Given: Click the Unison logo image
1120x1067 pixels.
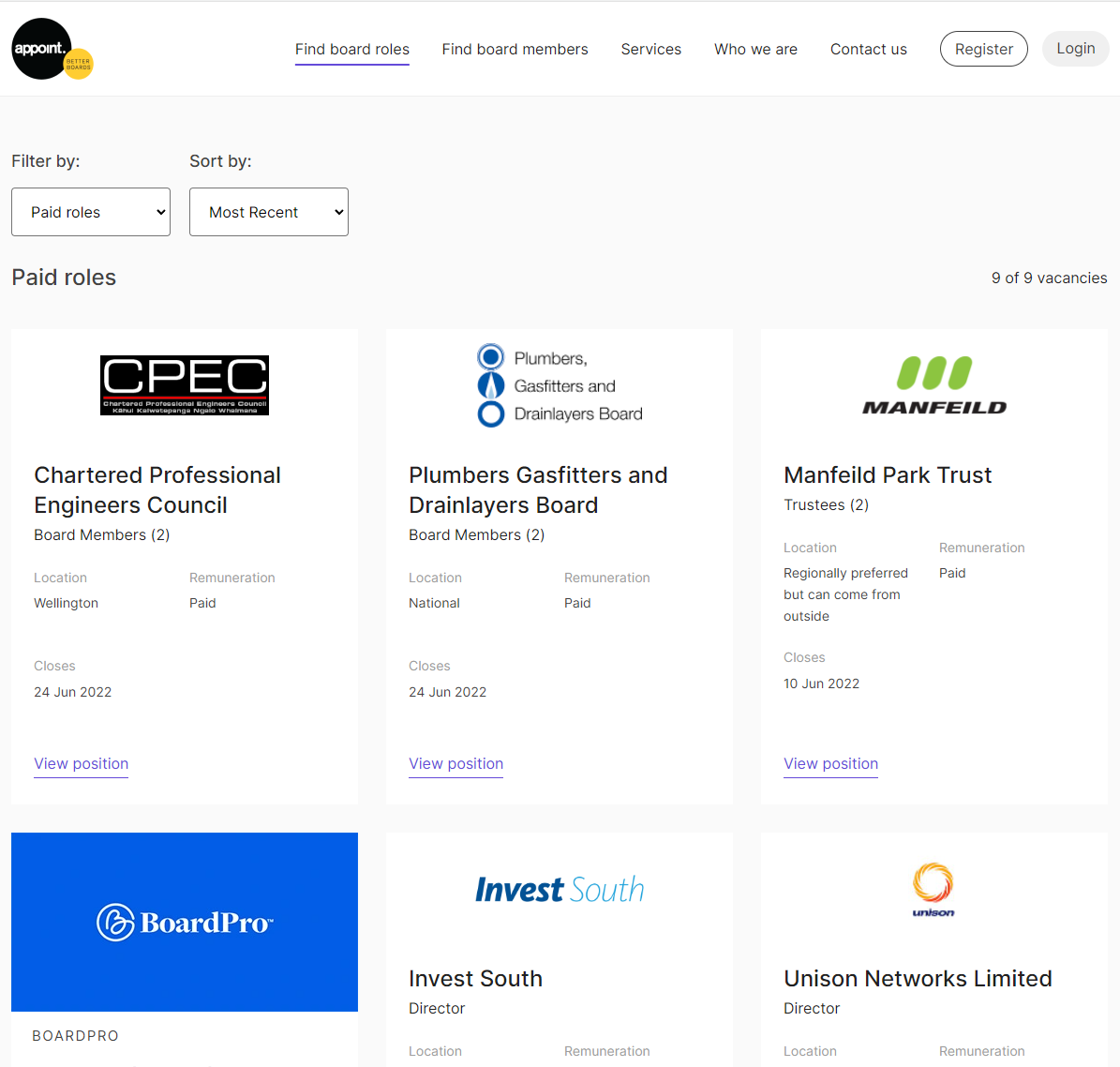Looking at the screenshot, I should click(x=933, y=890).
